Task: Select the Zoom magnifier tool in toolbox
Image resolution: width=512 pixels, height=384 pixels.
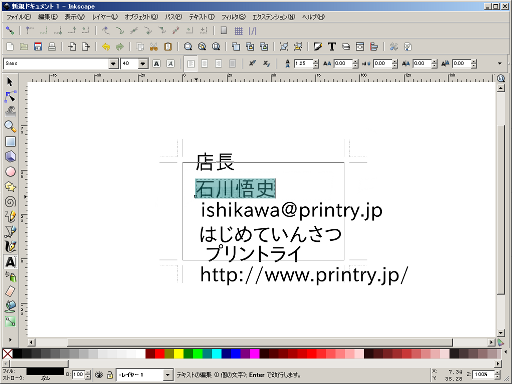Action: pyautogui.click(x=10, y=126)
